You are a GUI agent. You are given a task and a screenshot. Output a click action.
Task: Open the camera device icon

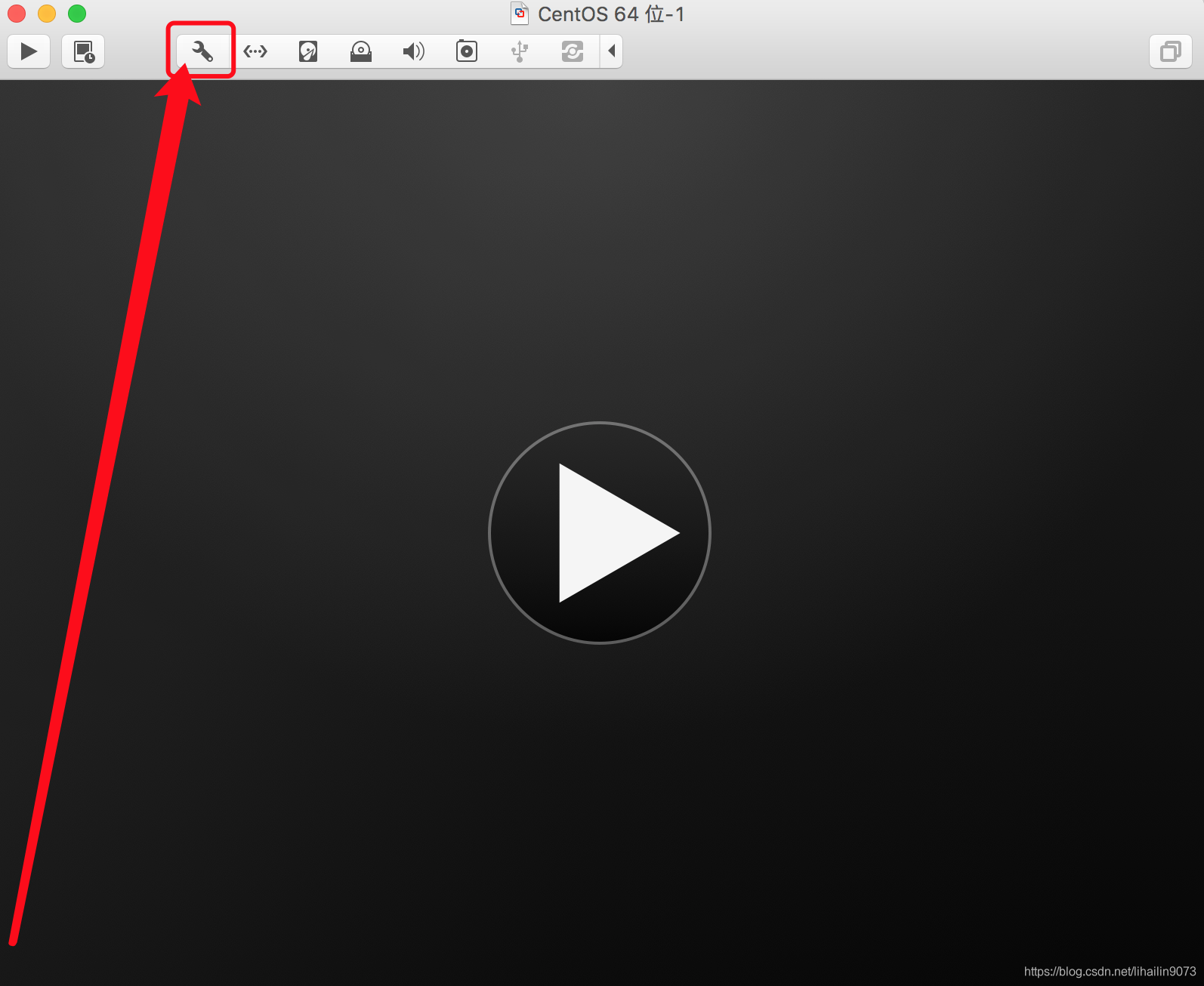pos(467,51)
